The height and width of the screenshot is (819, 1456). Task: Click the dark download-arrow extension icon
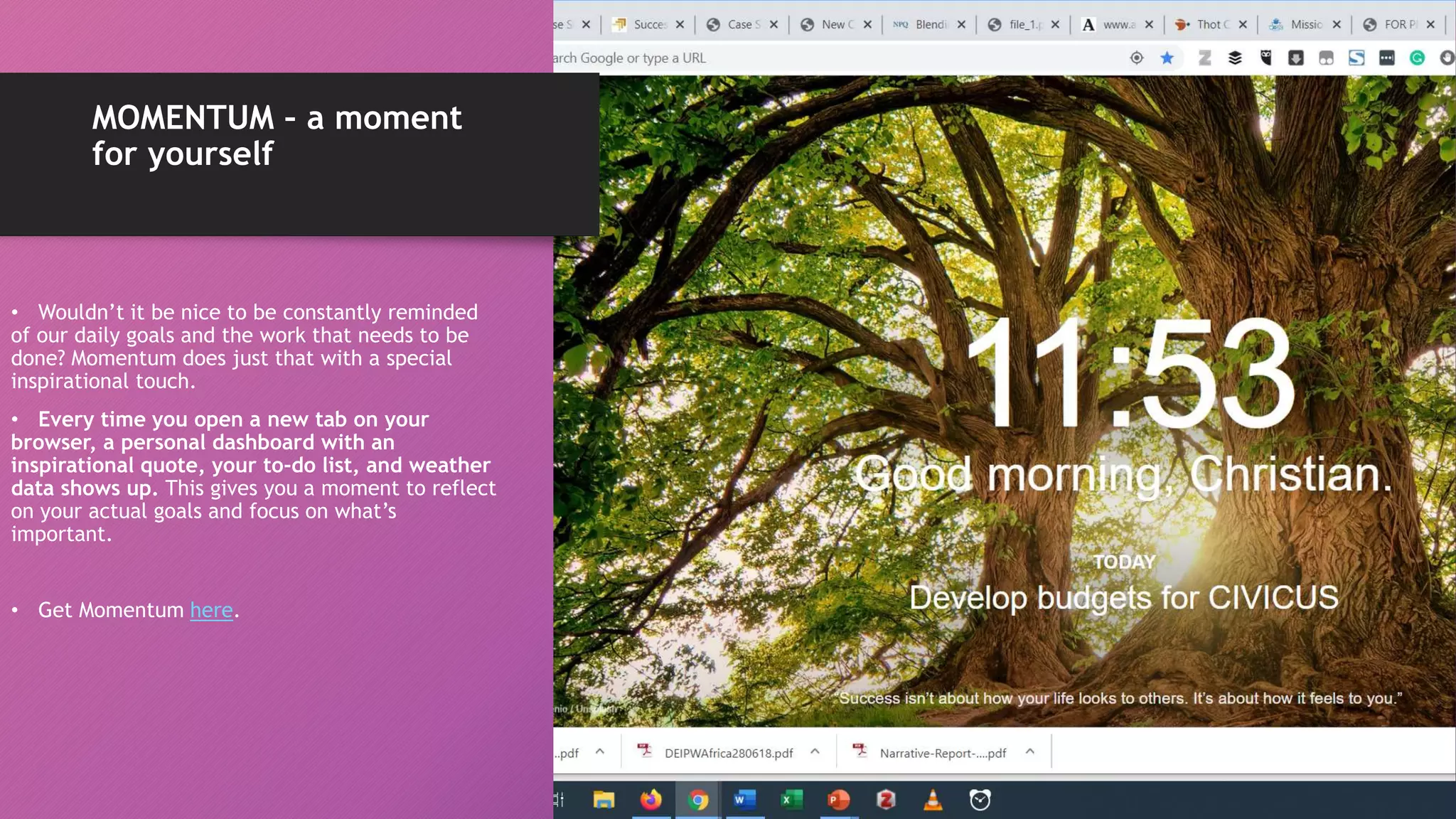pos(1295,58)
